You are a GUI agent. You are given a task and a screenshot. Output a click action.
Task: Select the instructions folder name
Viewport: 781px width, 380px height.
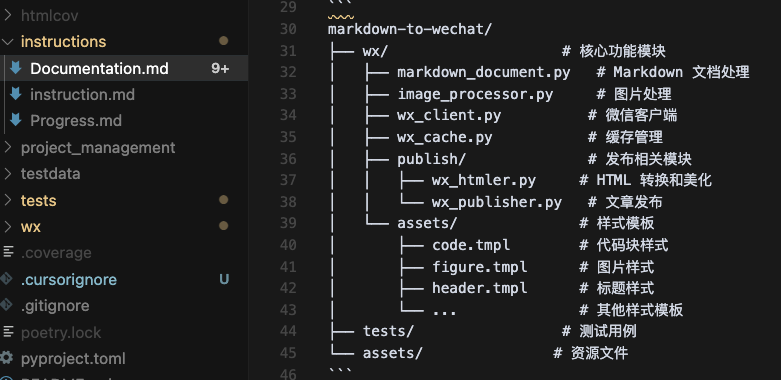coord(63,42)
